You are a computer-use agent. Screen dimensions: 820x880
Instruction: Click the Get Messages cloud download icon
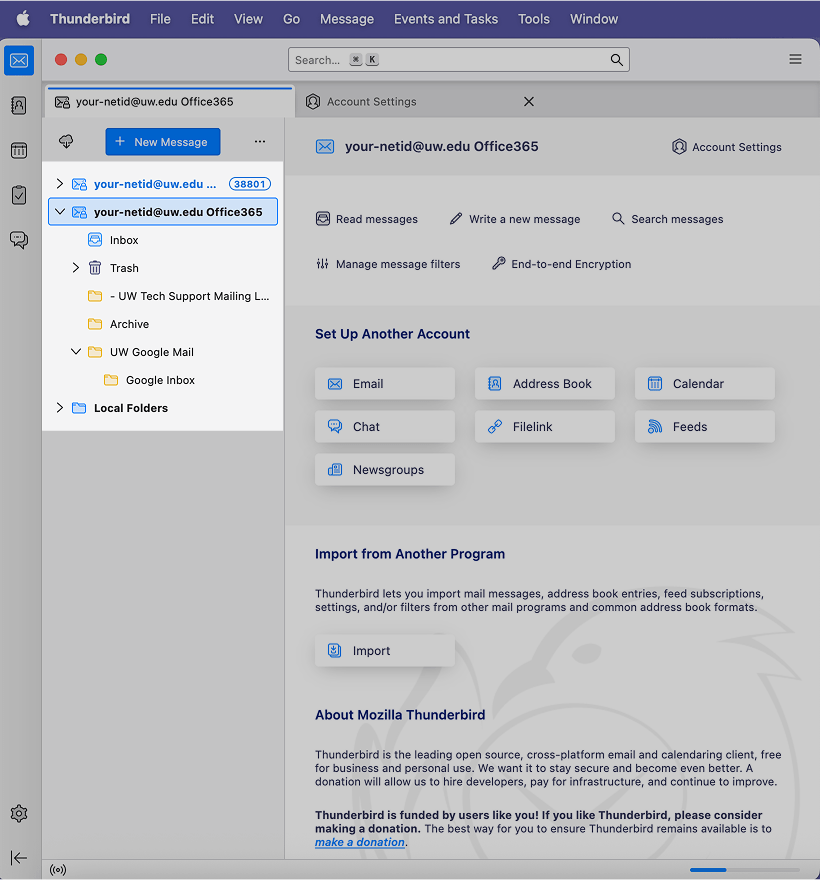pos(66,142)
